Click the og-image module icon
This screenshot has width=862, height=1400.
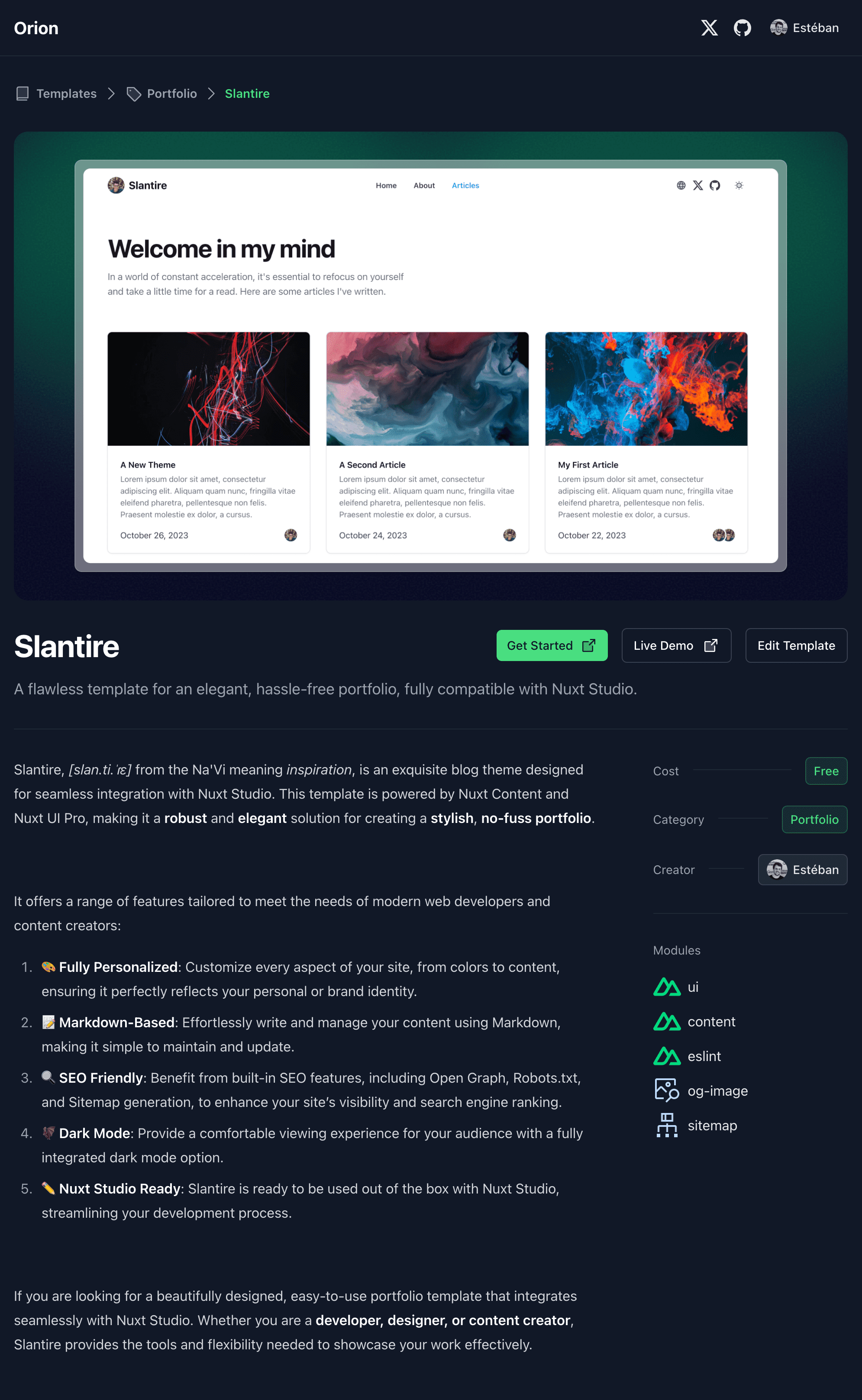point(665,1090)
